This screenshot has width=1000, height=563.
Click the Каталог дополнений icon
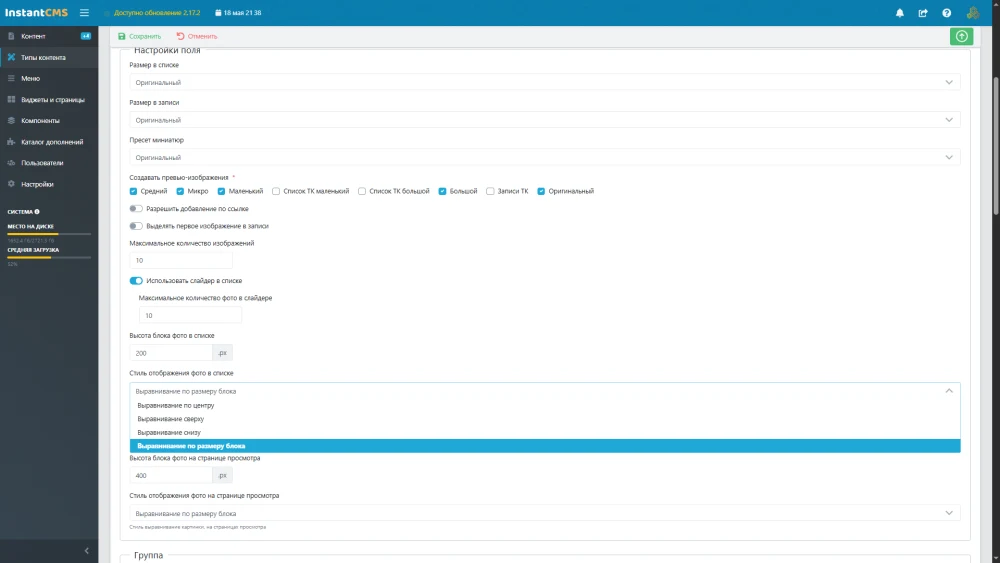click(11, 142)
